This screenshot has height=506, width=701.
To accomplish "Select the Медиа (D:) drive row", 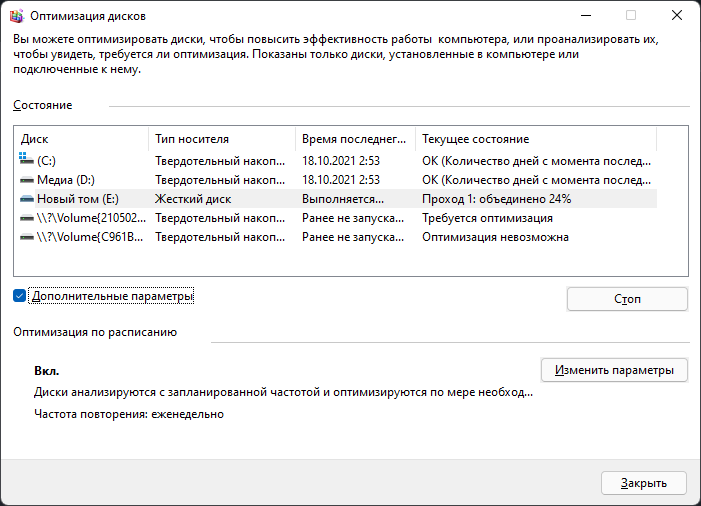I will (x=336, y=180).
